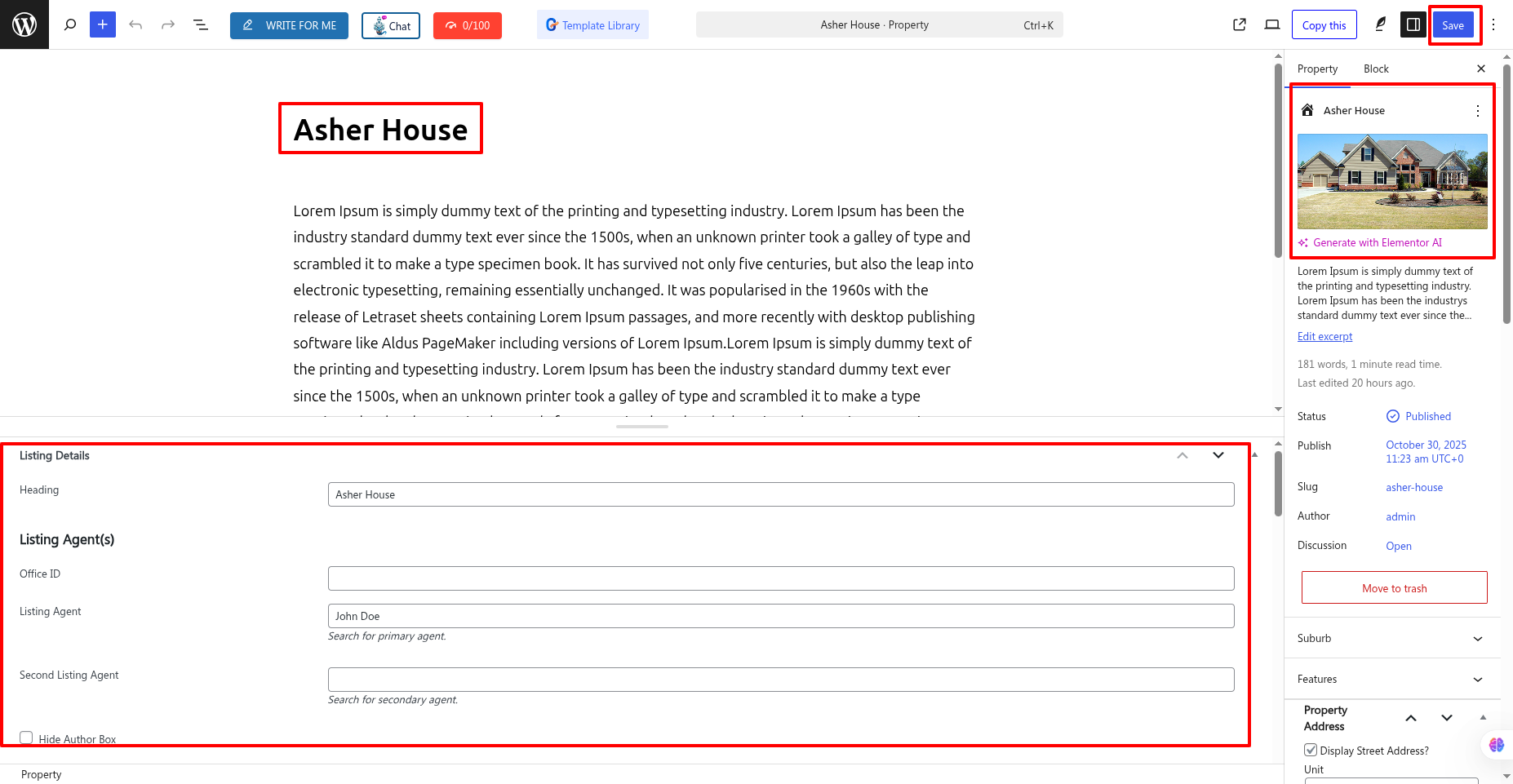This screenshot has width=1513, height=784.
Task: Click the Listing Agent input field
Action: click(780, 616)
